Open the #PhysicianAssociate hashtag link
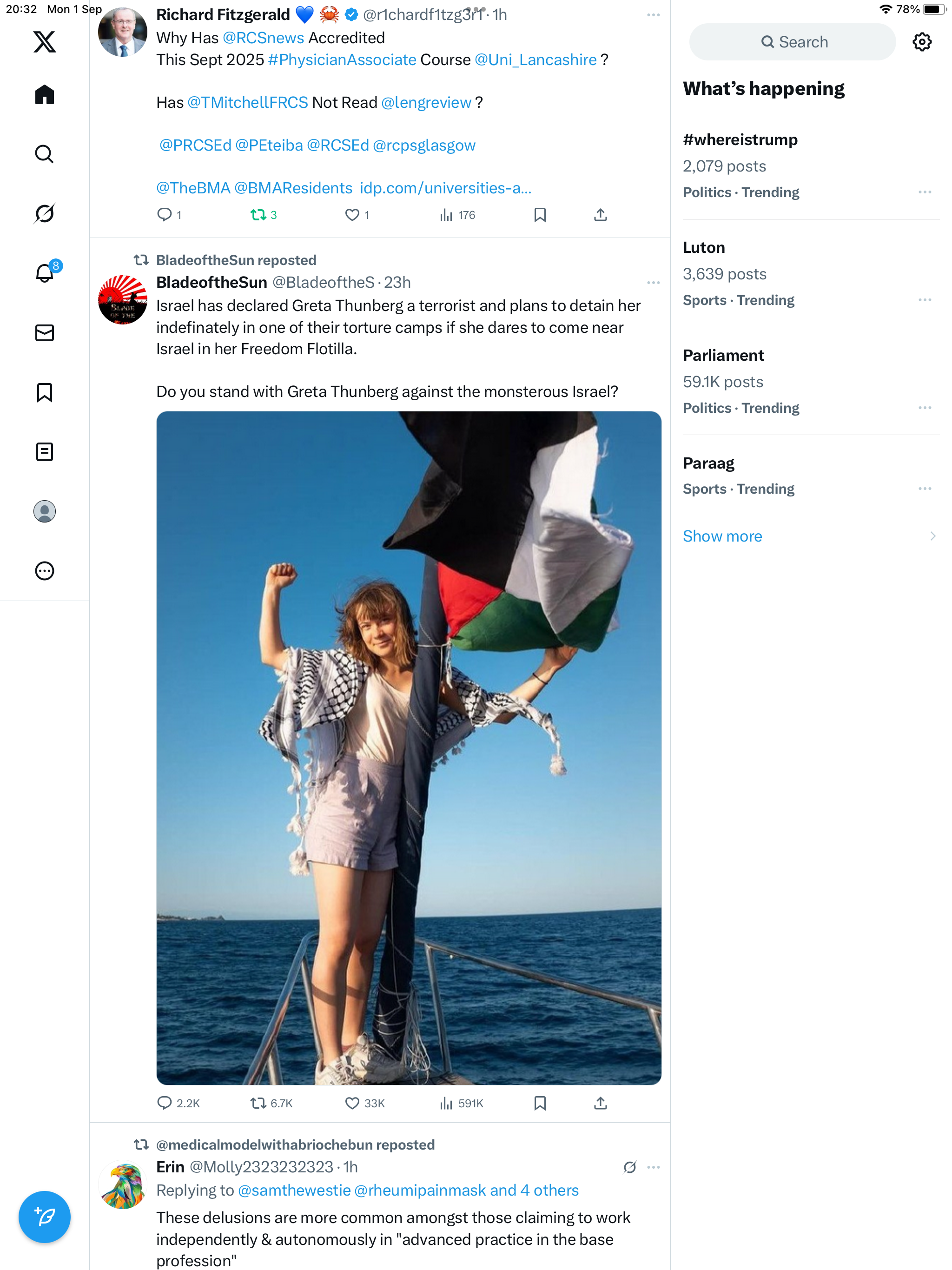This screenshot has width=952, height=1270. pos(342,60)
